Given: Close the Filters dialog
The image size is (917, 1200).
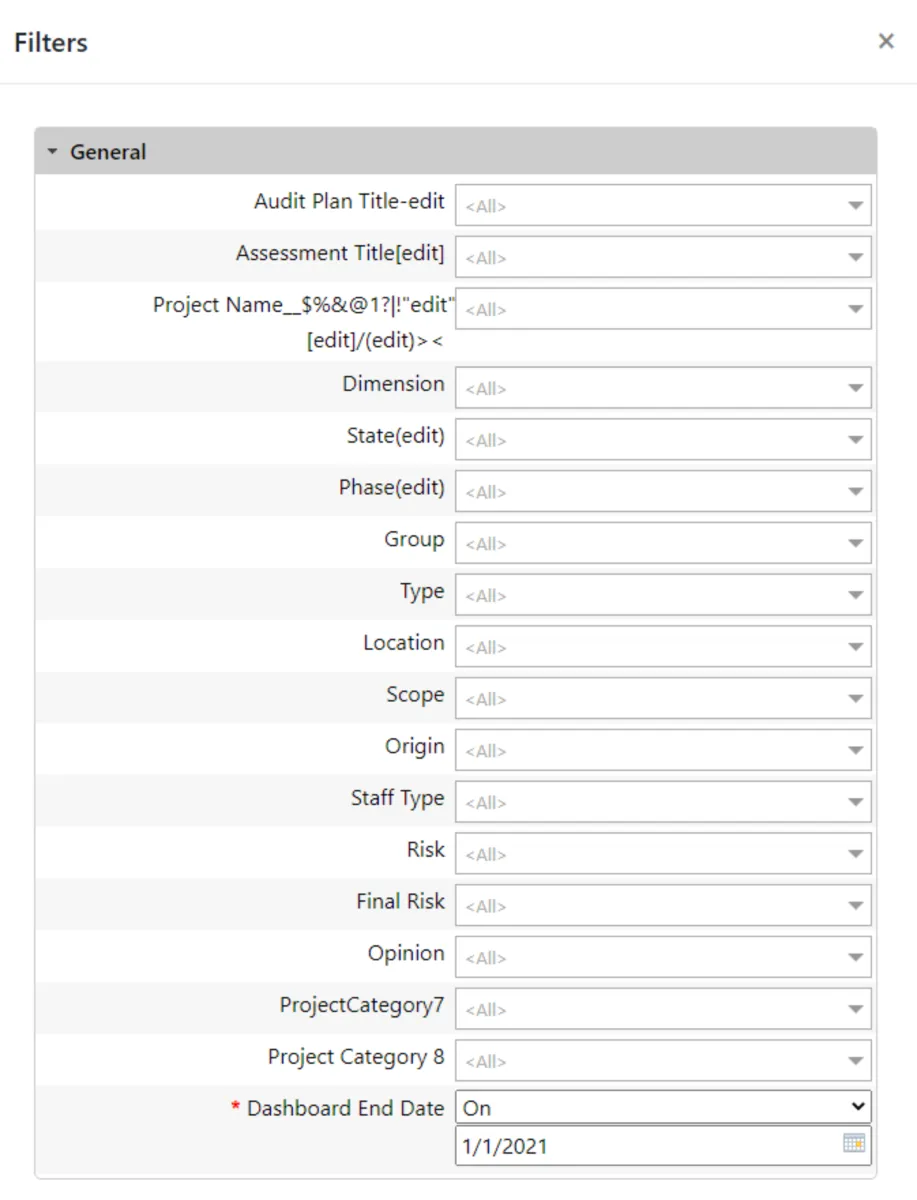Looking at the screenshot, I should pyautogui.click(x=886, y=41).
